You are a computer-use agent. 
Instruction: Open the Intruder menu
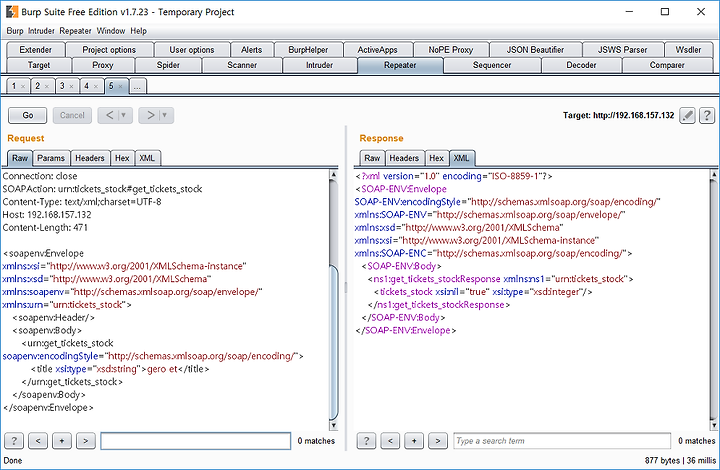(41, 31)
